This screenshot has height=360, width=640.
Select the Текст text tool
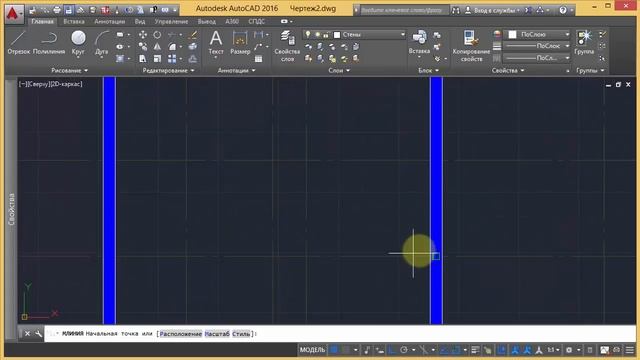[216, 43]
